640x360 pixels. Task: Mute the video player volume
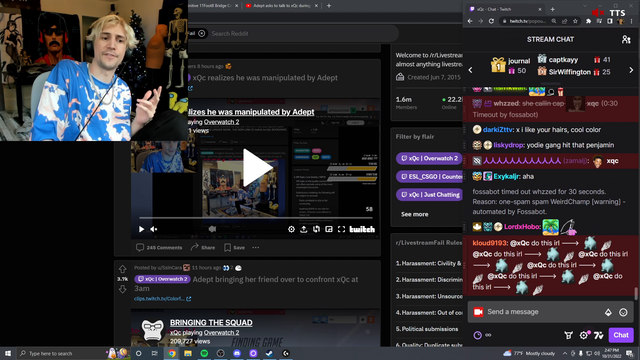point(154,229)
